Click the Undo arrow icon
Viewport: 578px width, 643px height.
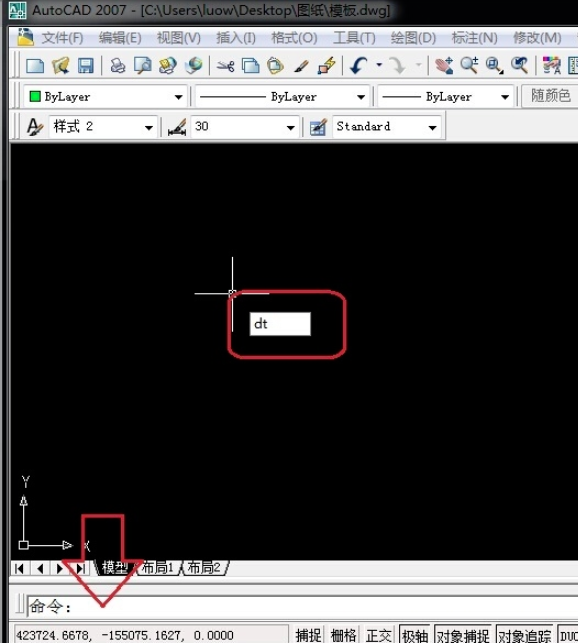(x=359, y=66)
